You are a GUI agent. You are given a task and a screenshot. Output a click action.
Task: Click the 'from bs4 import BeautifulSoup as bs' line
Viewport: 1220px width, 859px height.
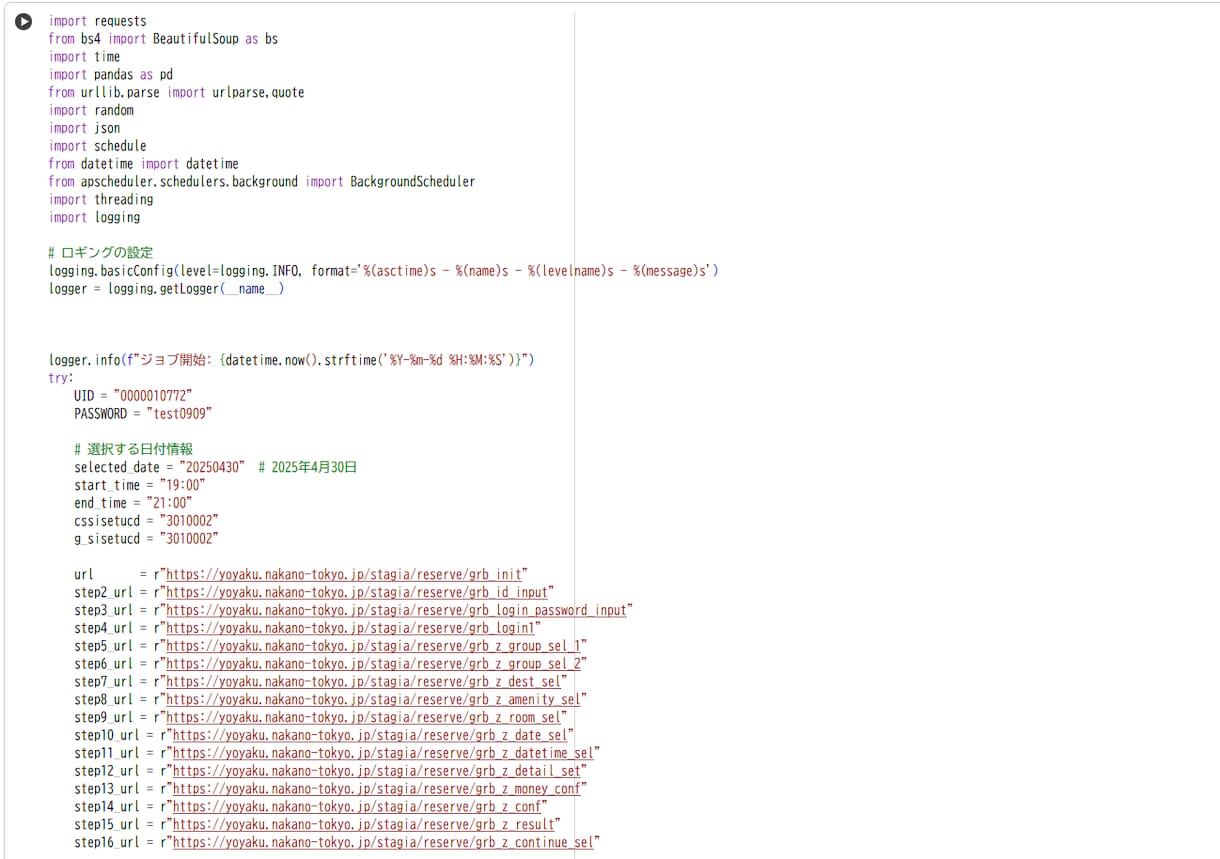(x=164, y=39)
